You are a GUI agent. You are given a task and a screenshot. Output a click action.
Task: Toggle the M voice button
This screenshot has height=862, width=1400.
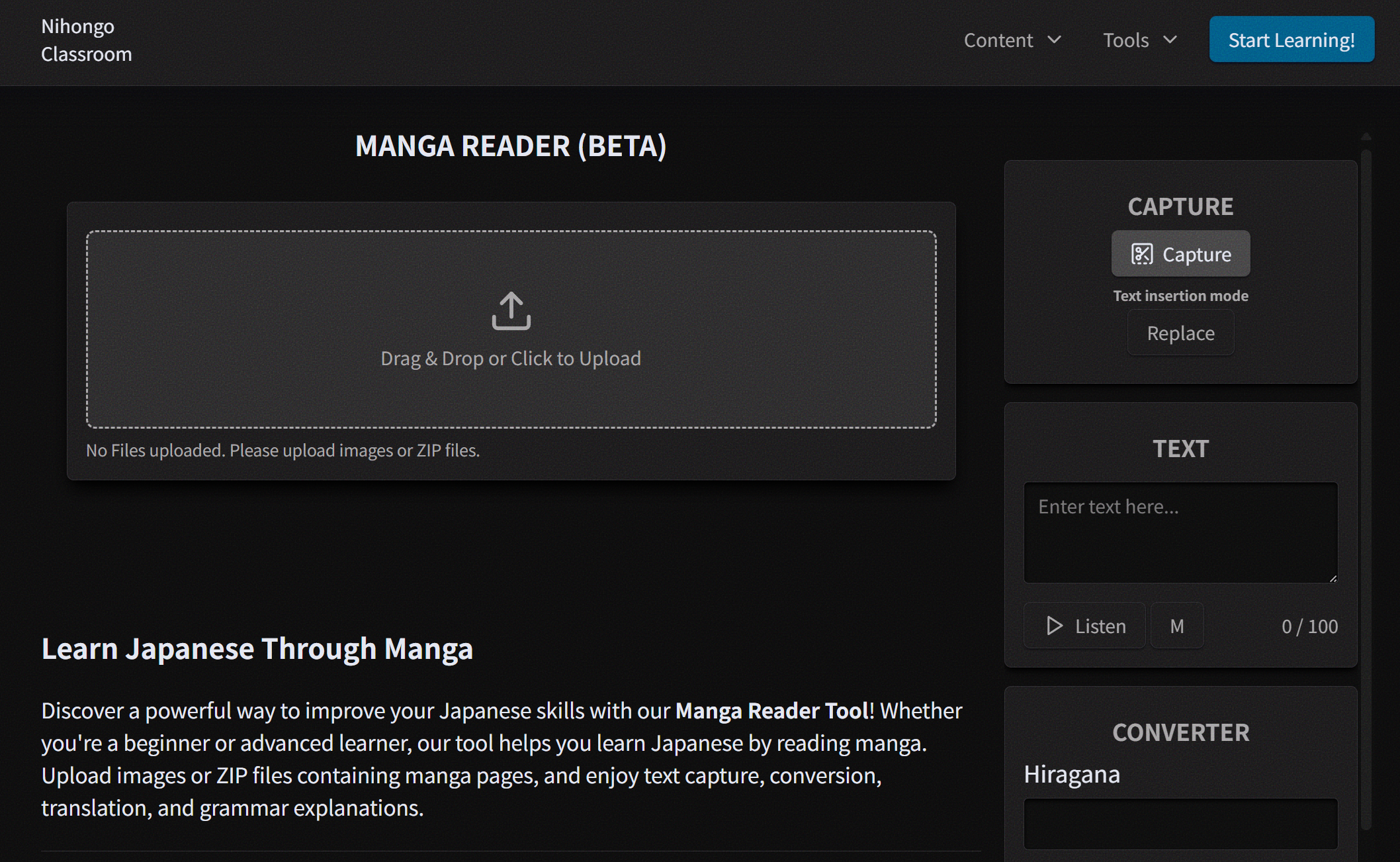coord(1176,626)
